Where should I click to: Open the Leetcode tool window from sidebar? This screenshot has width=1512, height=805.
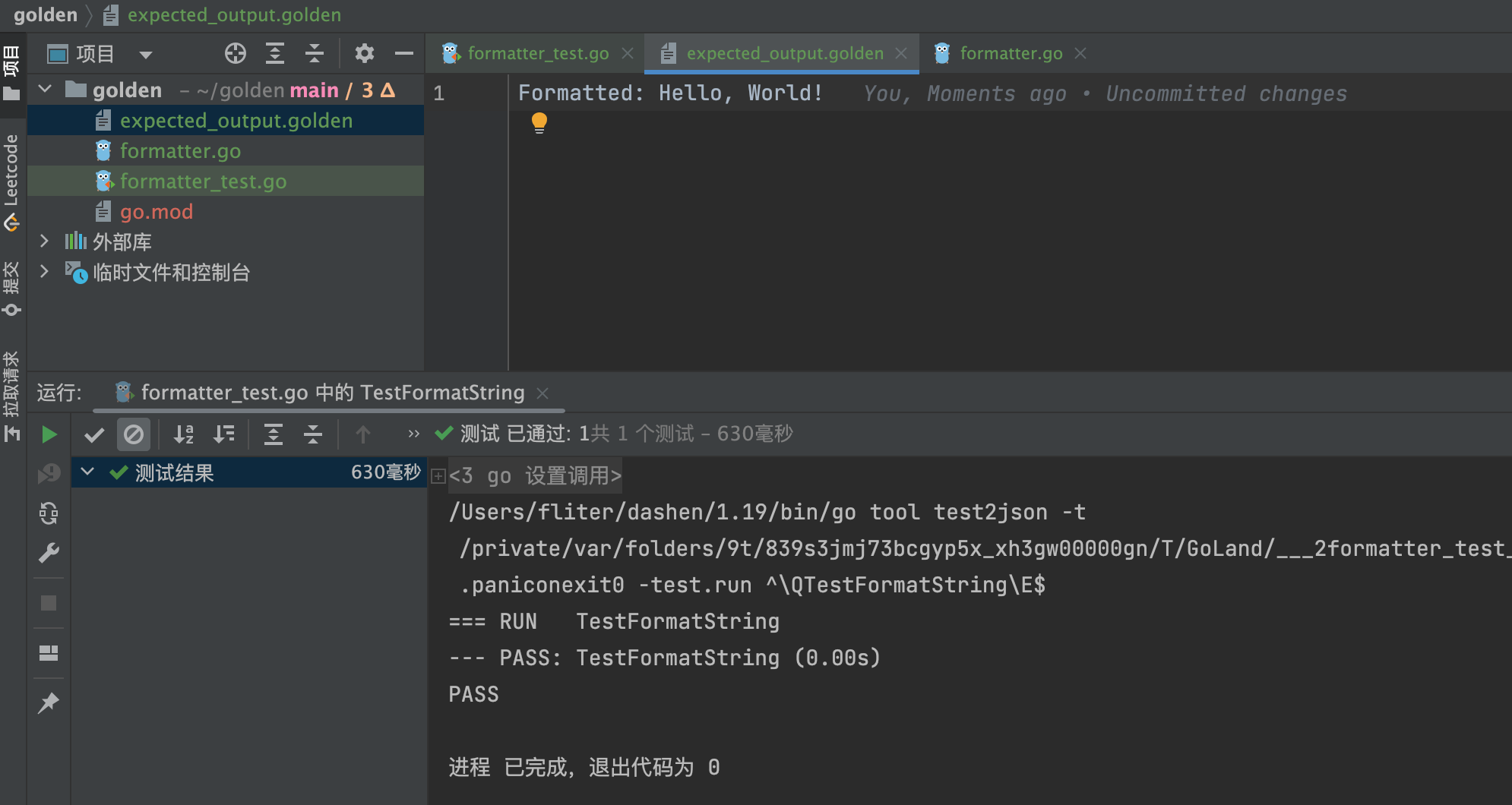click(11, 182)
